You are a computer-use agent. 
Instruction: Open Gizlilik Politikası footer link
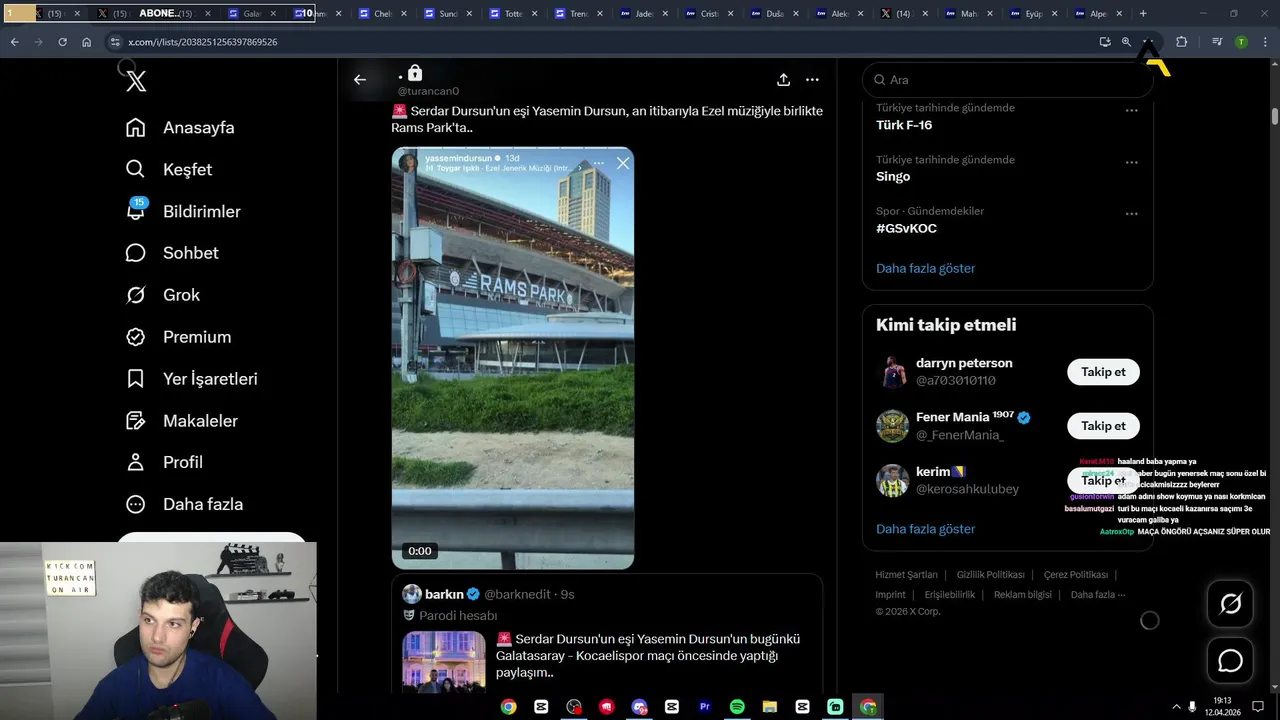pos(990,575)
